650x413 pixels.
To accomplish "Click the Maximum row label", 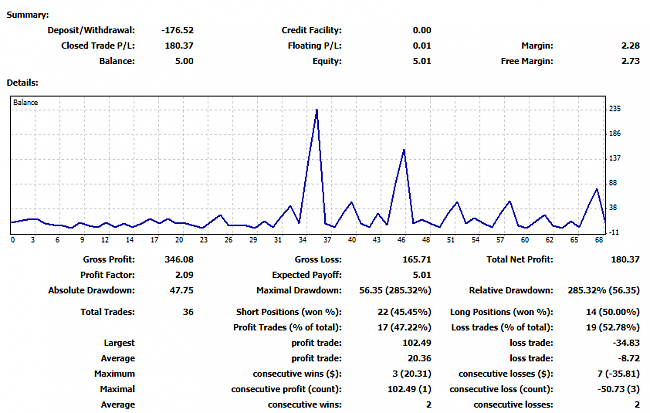I will click(x=114, y=374).
